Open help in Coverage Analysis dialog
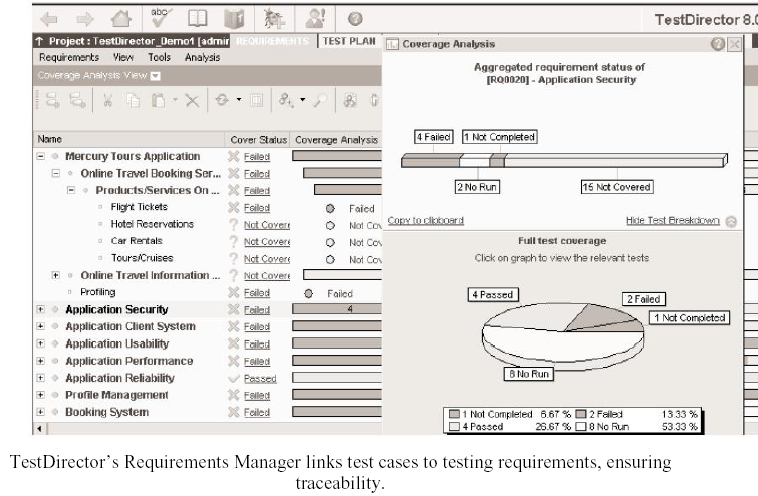Screen dimensions: 758x496 pyautogui.click(x=717, y=44)
